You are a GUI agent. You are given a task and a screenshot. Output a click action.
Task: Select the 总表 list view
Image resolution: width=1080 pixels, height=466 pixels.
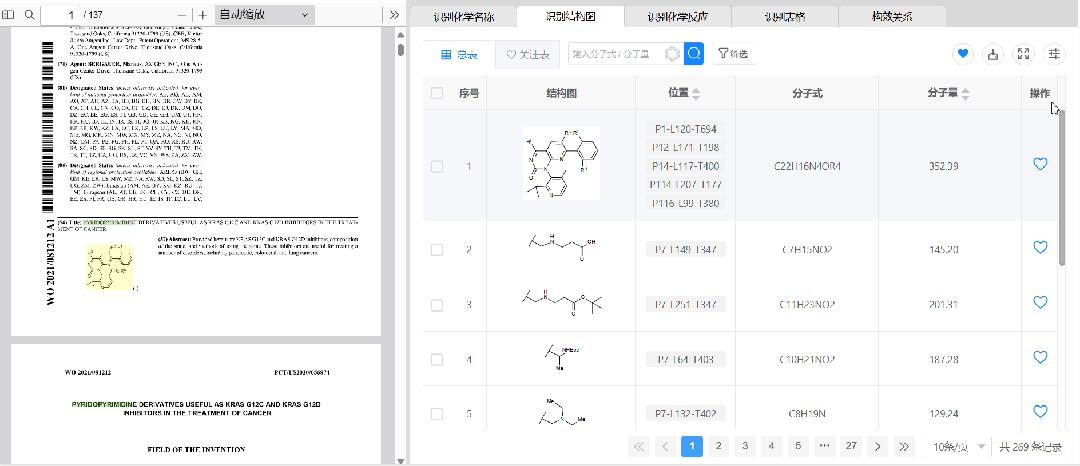pos(459,54)
